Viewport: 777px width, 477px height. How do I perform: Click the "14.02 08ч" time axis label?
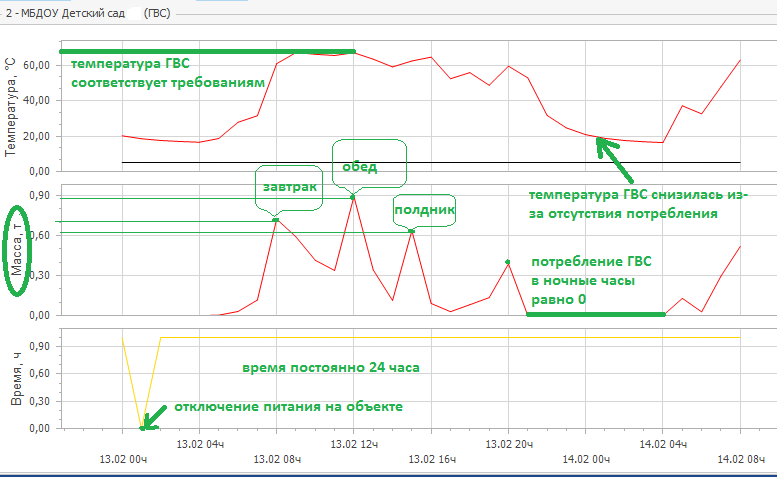click(x=740, y=459)
